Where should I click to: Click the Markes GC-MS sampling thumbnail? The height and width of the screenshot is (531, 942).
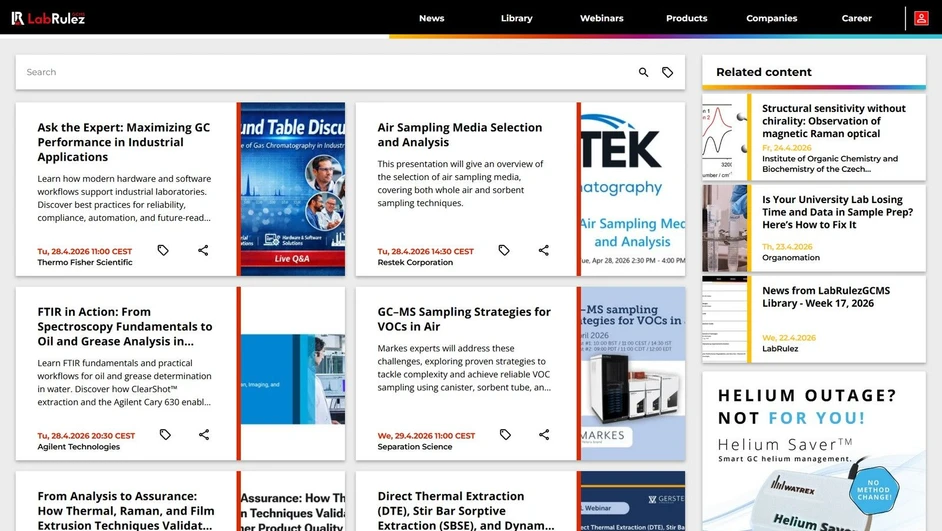pos(633,374)
